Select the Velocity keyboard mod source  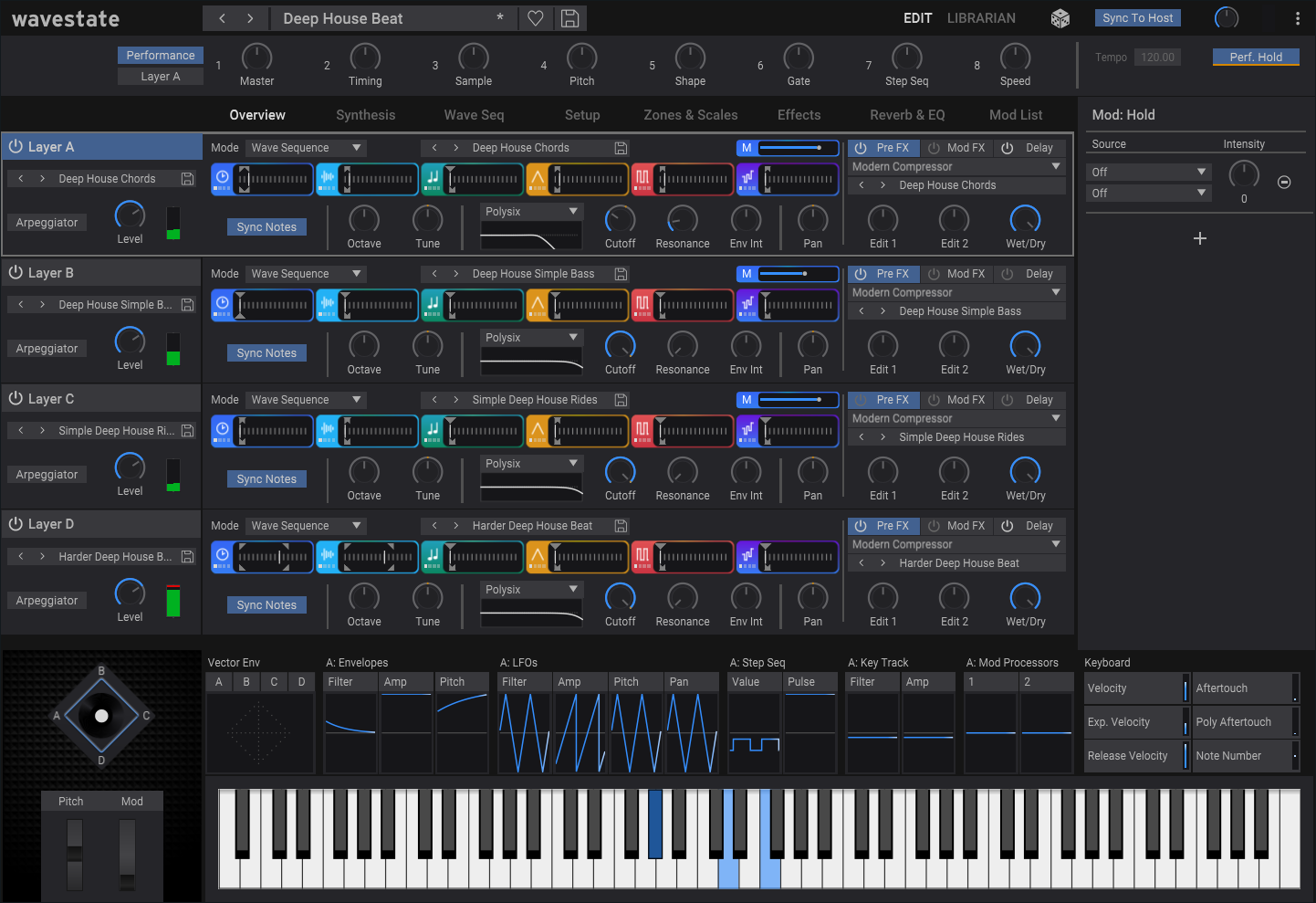click(1136, 688)
